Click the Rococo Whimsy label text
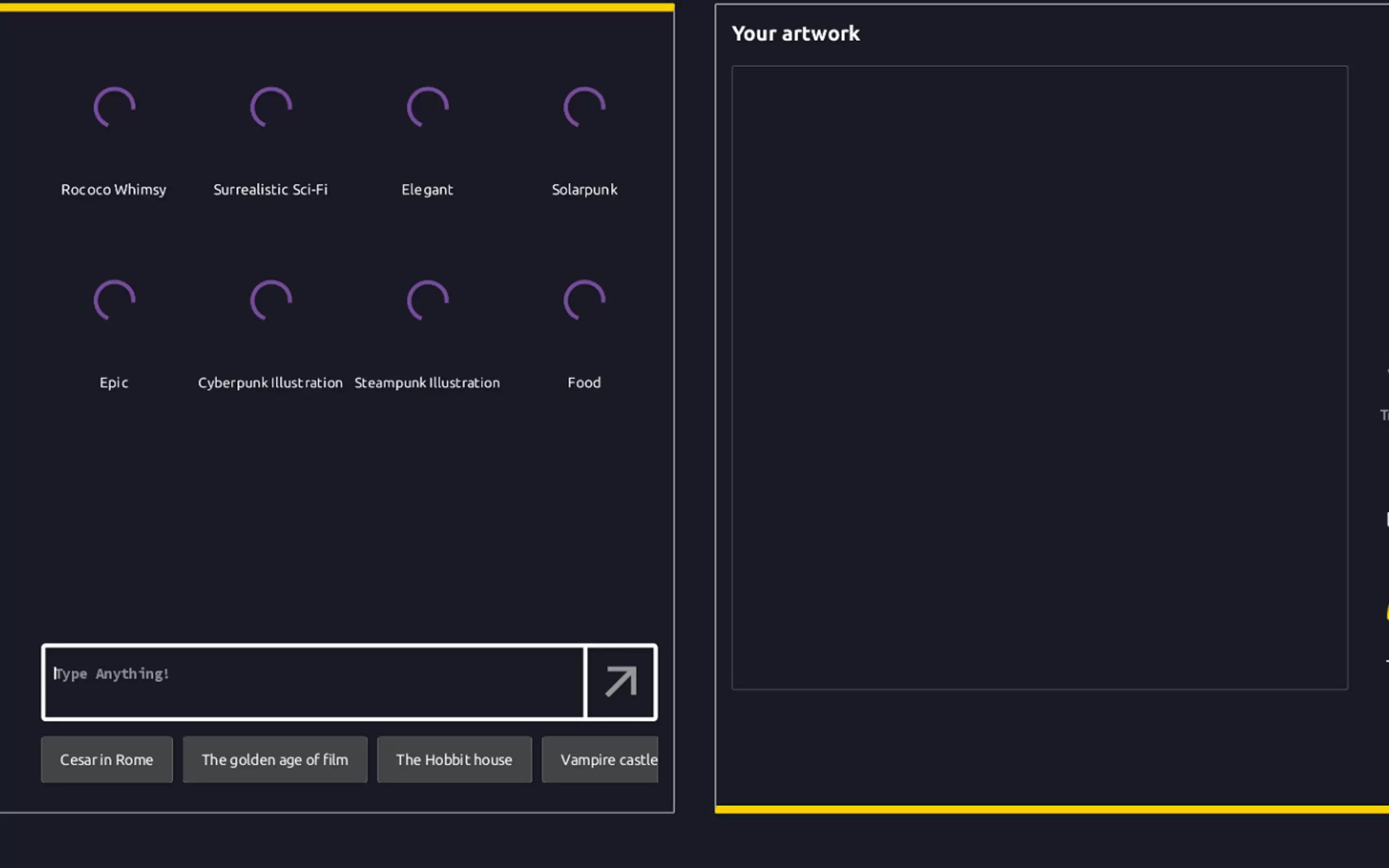This screenshot has height=868, width=1389. [114, 190]
